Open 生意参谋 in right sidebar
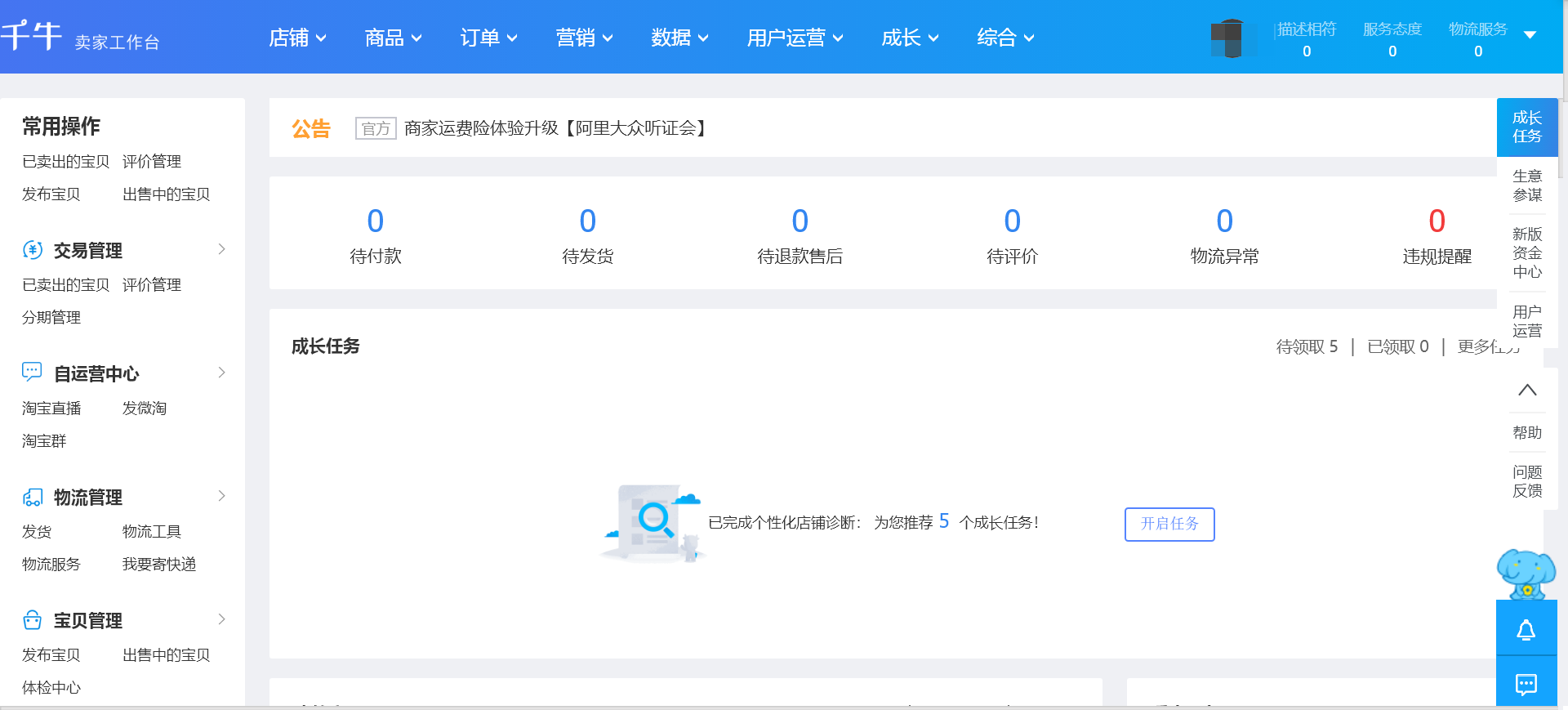Image resolution: width=1568 pixels, height=710 pixels. tap(1527, 185)
